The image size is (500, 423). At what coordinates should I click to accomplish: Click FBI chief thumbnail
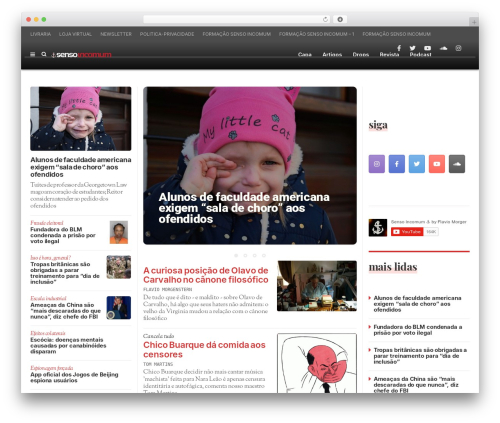pyautogui.click(x=119, y=307)
